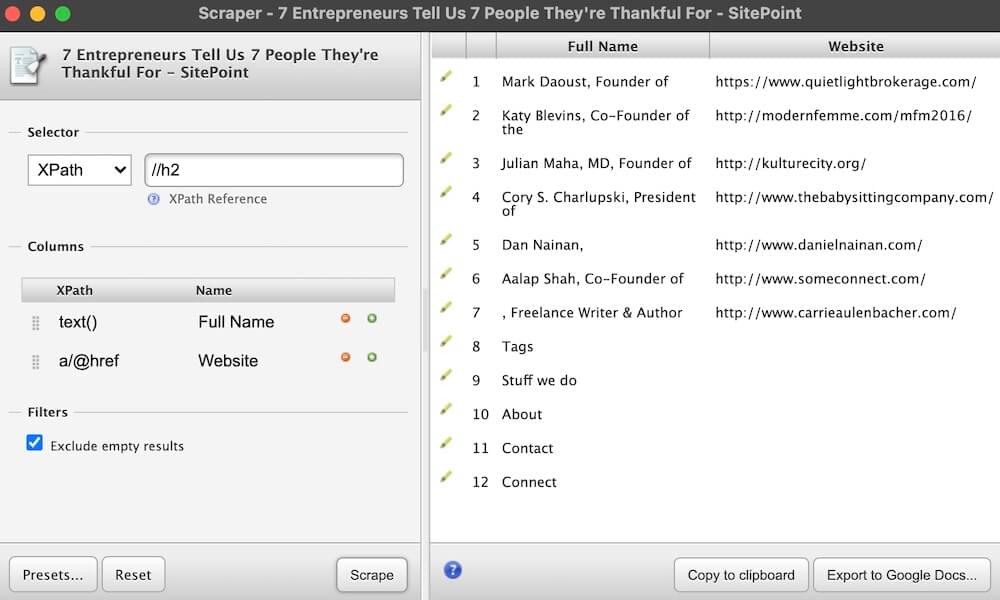Open the Presets menu button

pyautogui.click(x=53, y=575)
